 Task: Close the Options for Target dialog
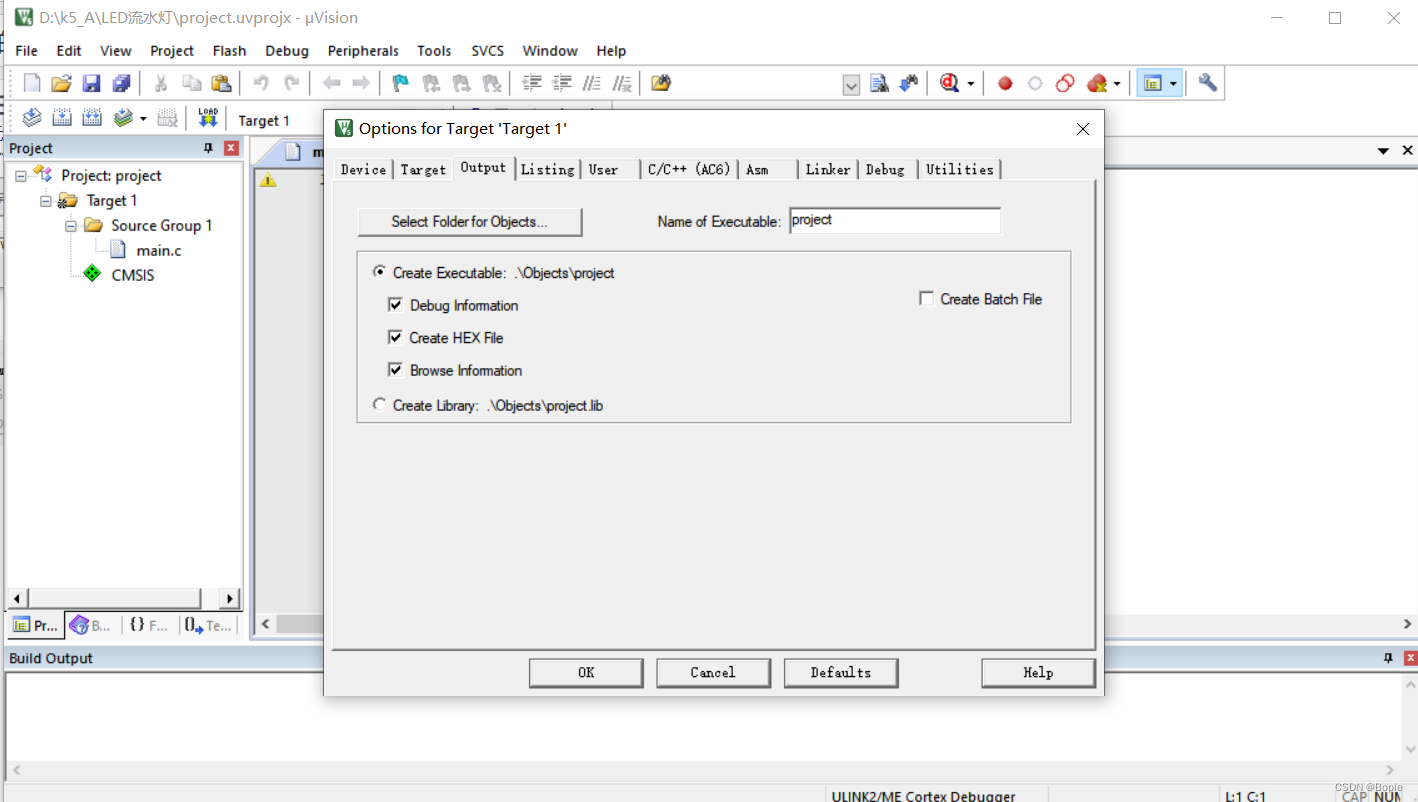(x=1082, y=129)
